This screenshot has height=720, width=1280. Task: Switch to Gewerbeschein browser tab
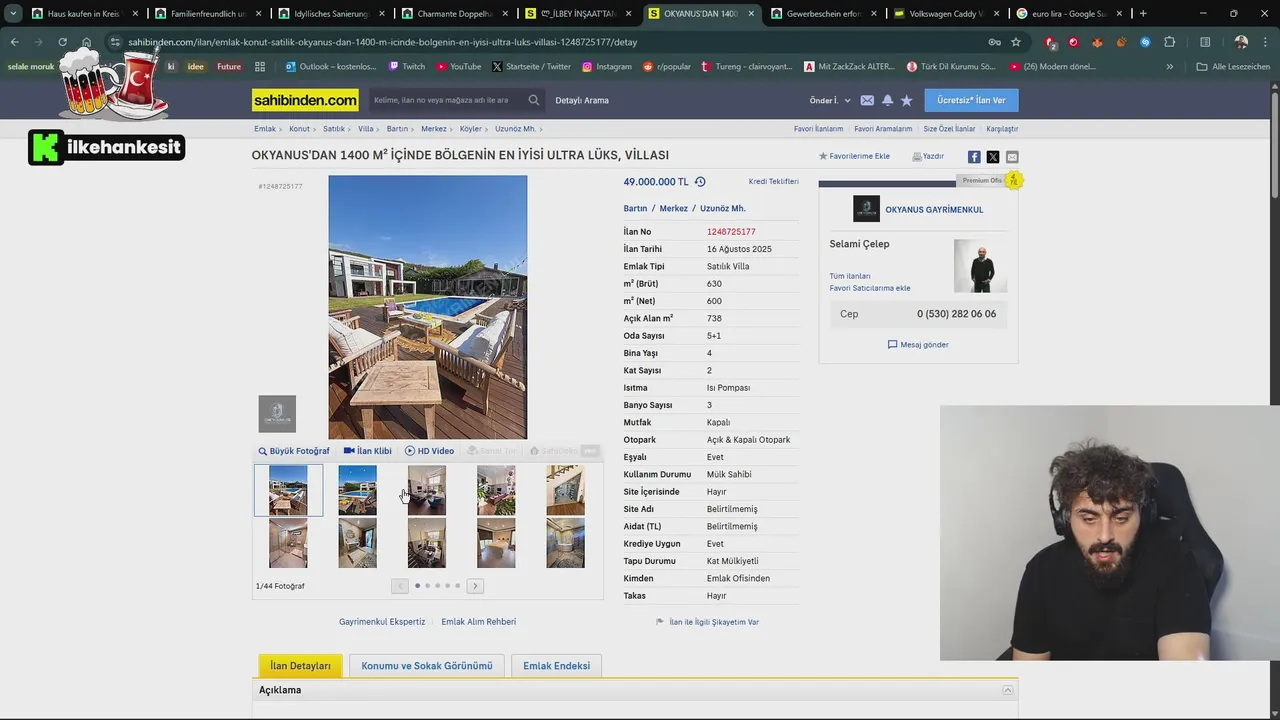pyautogui.click(x=824, y=14)
